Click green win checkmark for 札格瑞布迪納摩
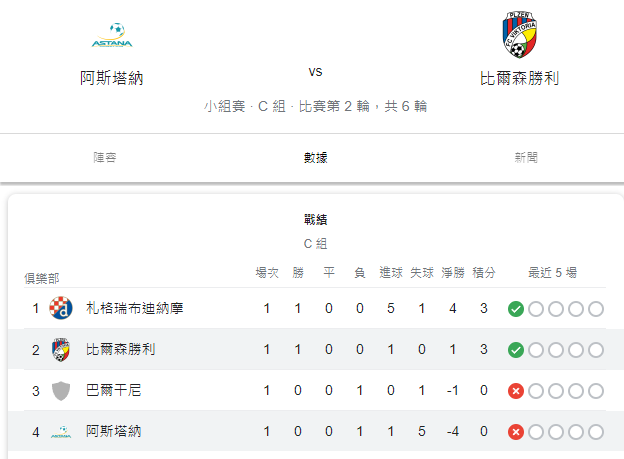This screenshot has width=624, height=459. point(516,309)
